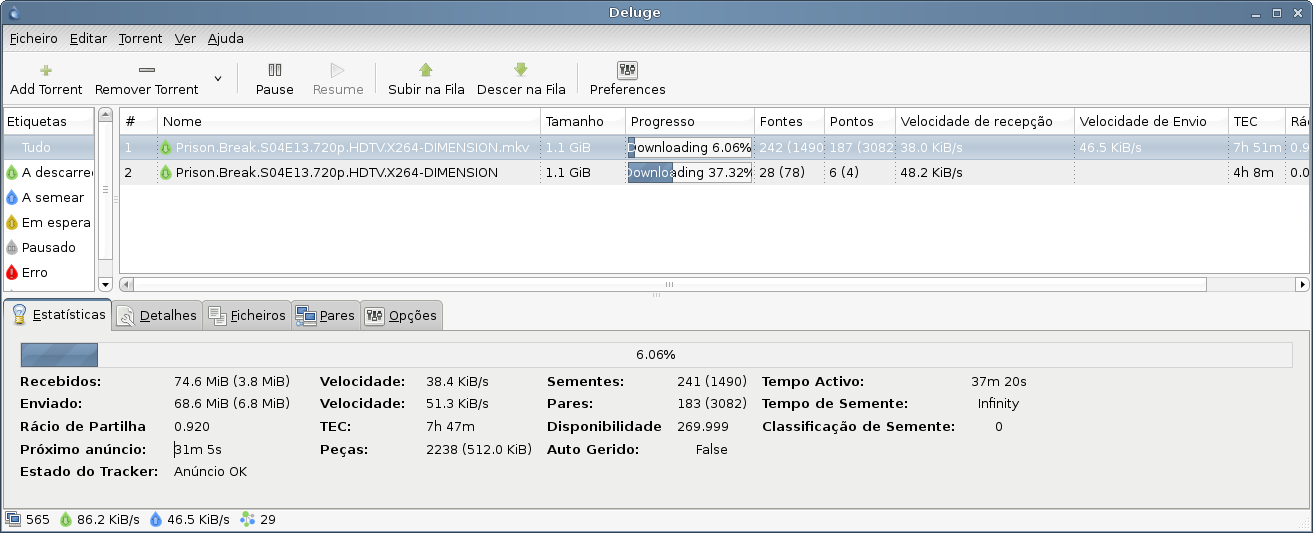Click the Etiquetas sidebar header
The height and width of the screenshot is (533, 1313).
point(48,121)
